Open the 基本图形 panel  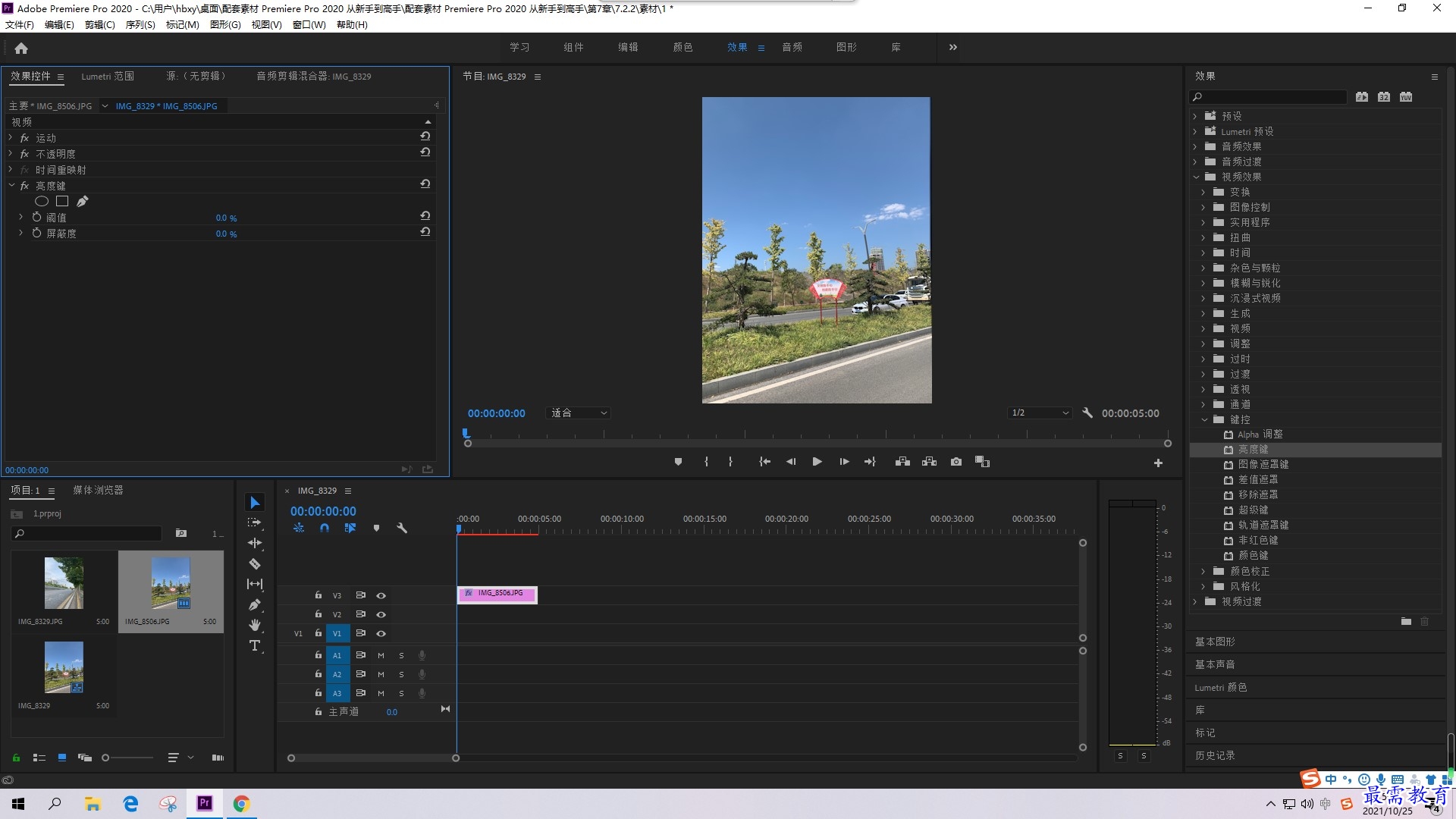click(x=1215, y=642)
